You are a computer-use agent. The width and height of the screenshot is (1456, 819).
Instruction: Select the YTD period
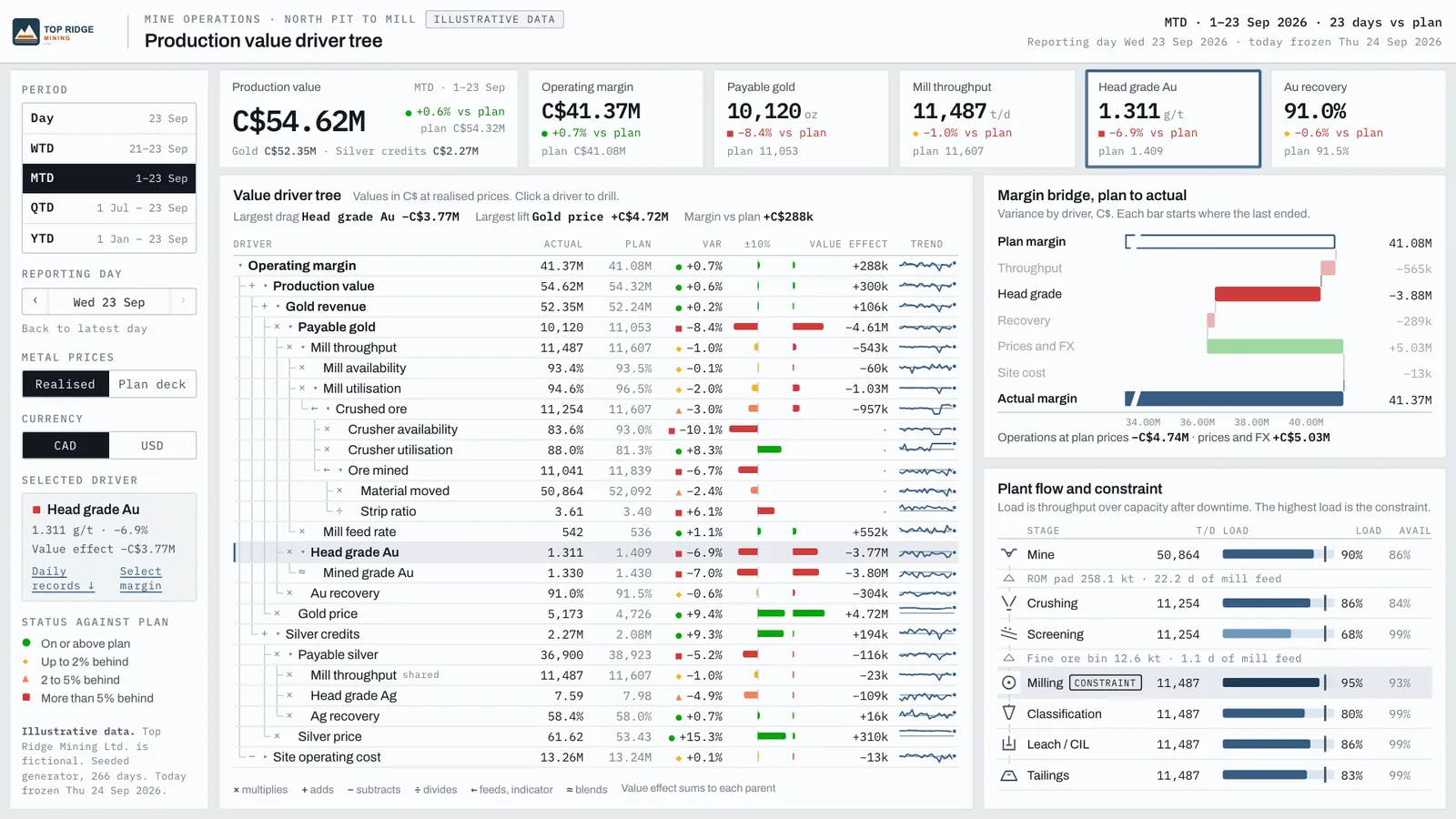[109, 238]
